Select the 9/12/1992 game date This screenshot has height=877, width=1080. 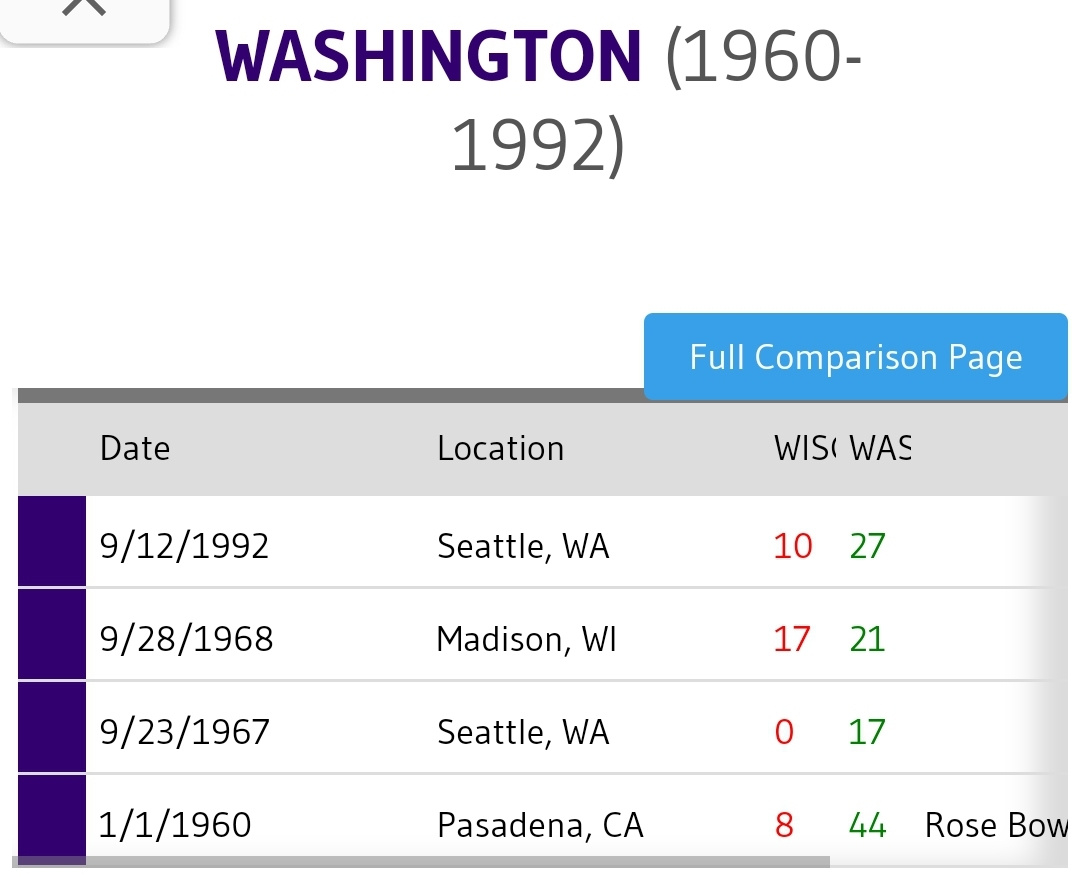pyautogui.click(x=184, y=546)
